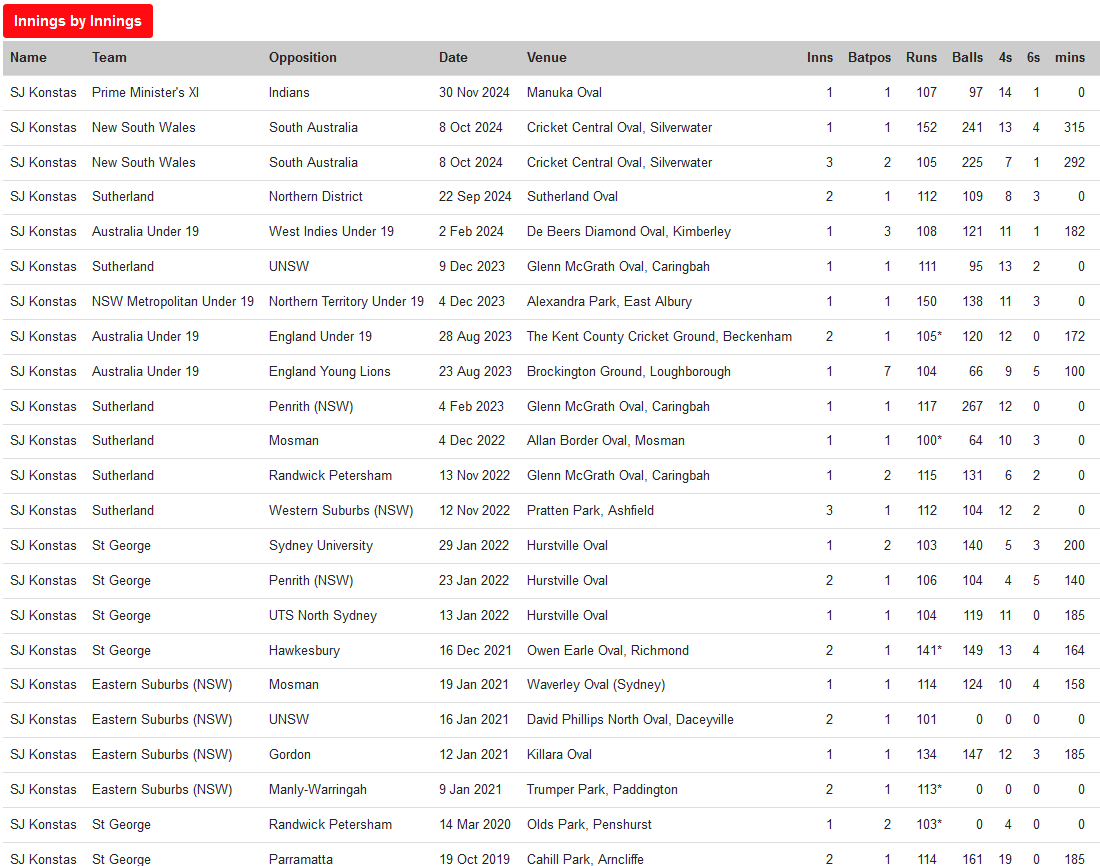This screenshot has width=1100, height=866.
Task: Click the red Innings by Innings button
Action: [78, 21]
